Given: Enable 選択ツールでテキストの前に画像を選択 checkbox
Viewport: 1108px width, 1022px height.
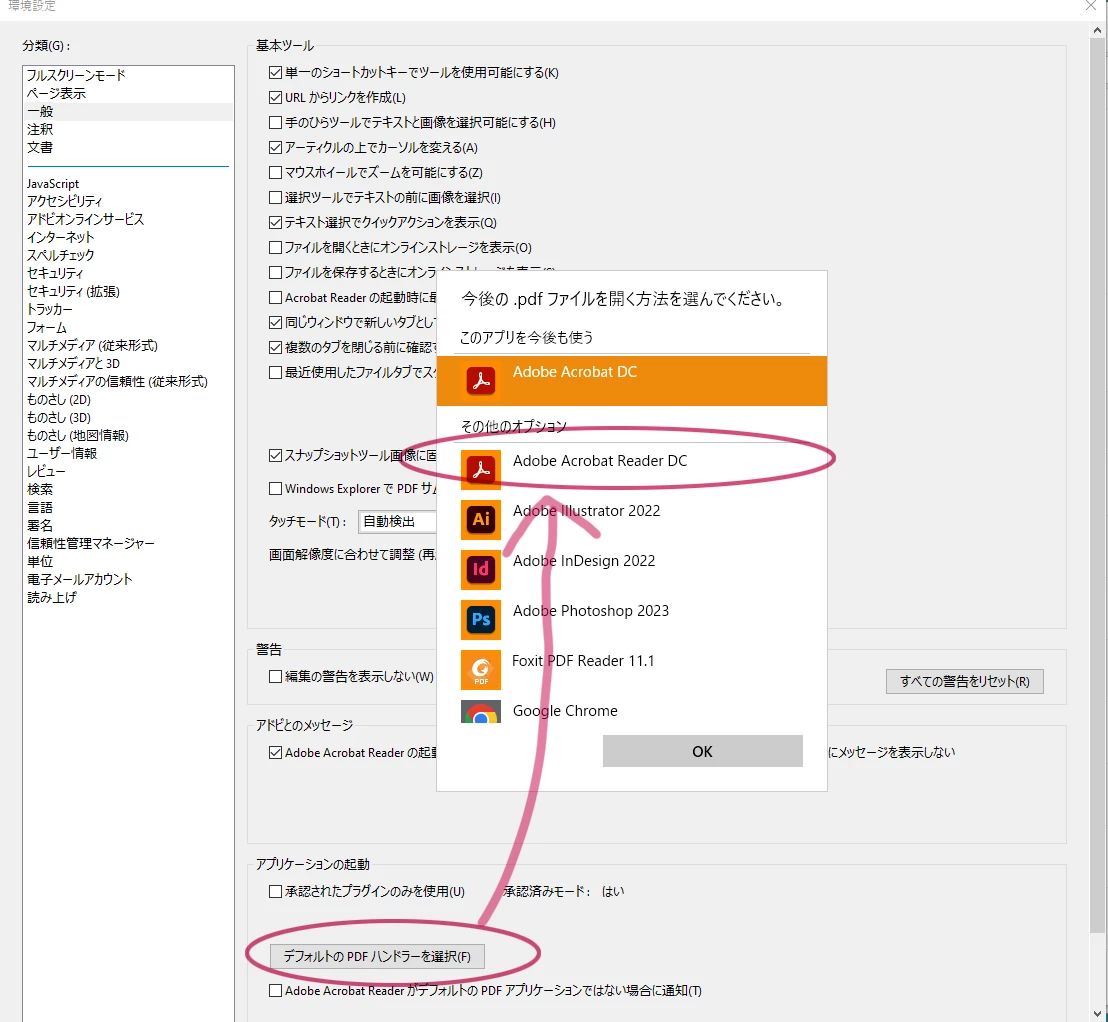Looking at the screenshot, I should pyautogui.click(x=276, y=197).
